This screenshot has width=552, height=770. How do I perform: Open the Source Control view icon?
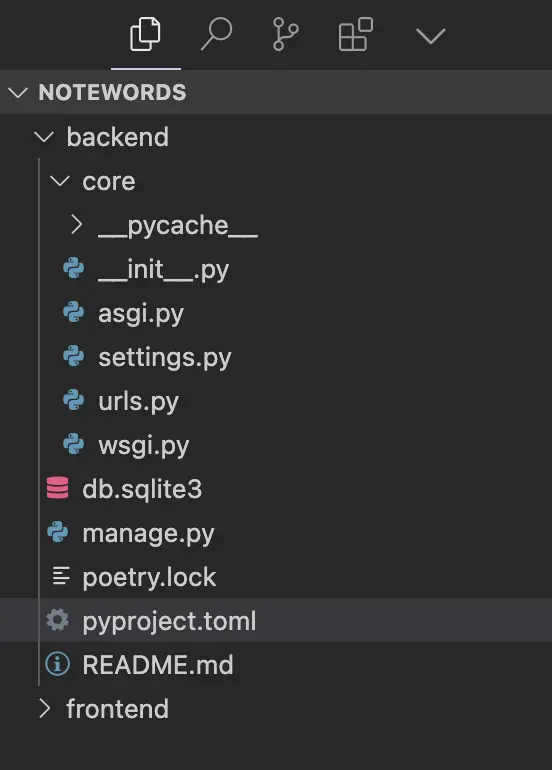coord(285,34)
